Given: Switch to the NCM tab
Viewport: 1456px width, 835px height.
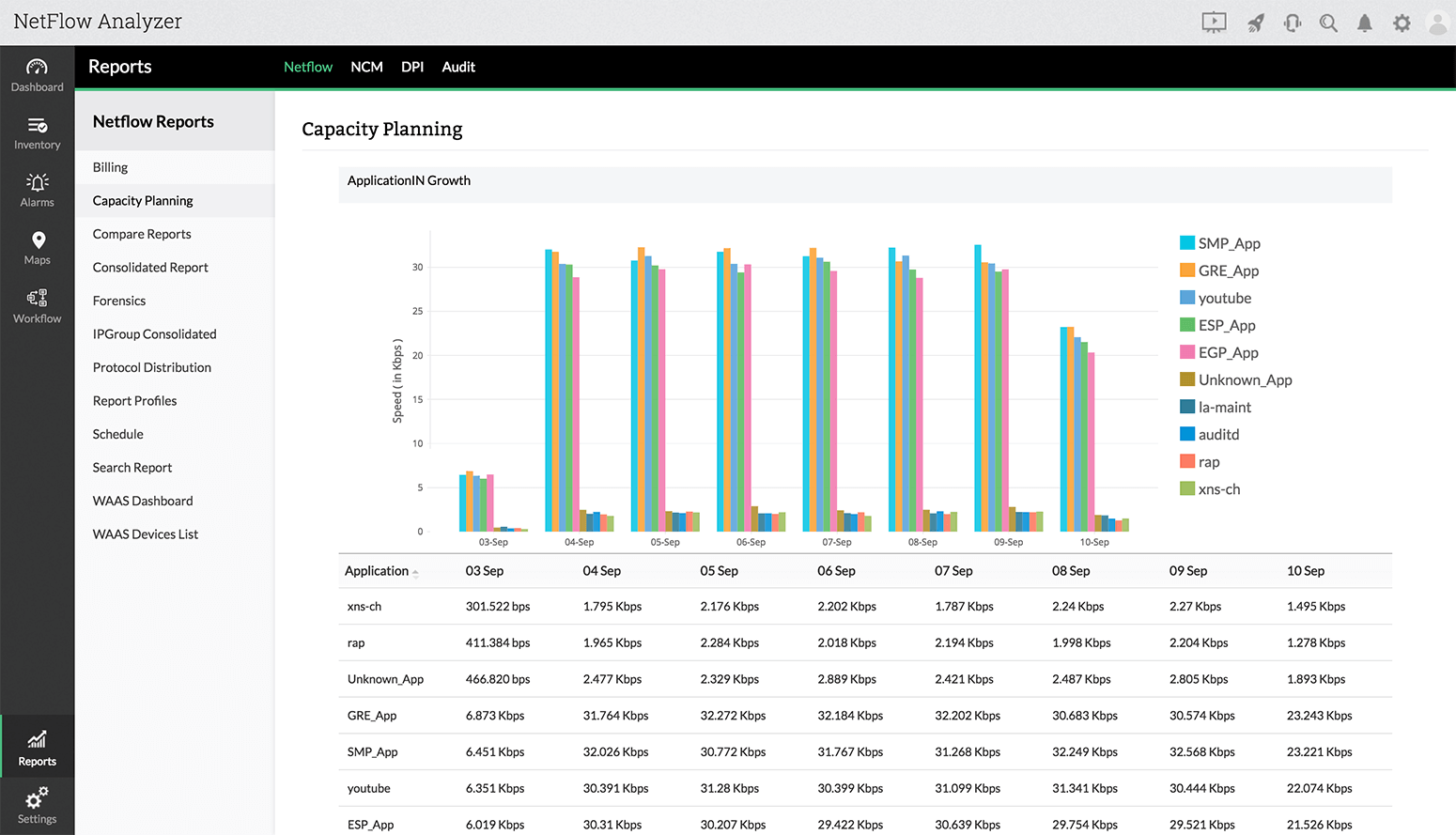Looking at the screenshot, I should tap(366, 67).
